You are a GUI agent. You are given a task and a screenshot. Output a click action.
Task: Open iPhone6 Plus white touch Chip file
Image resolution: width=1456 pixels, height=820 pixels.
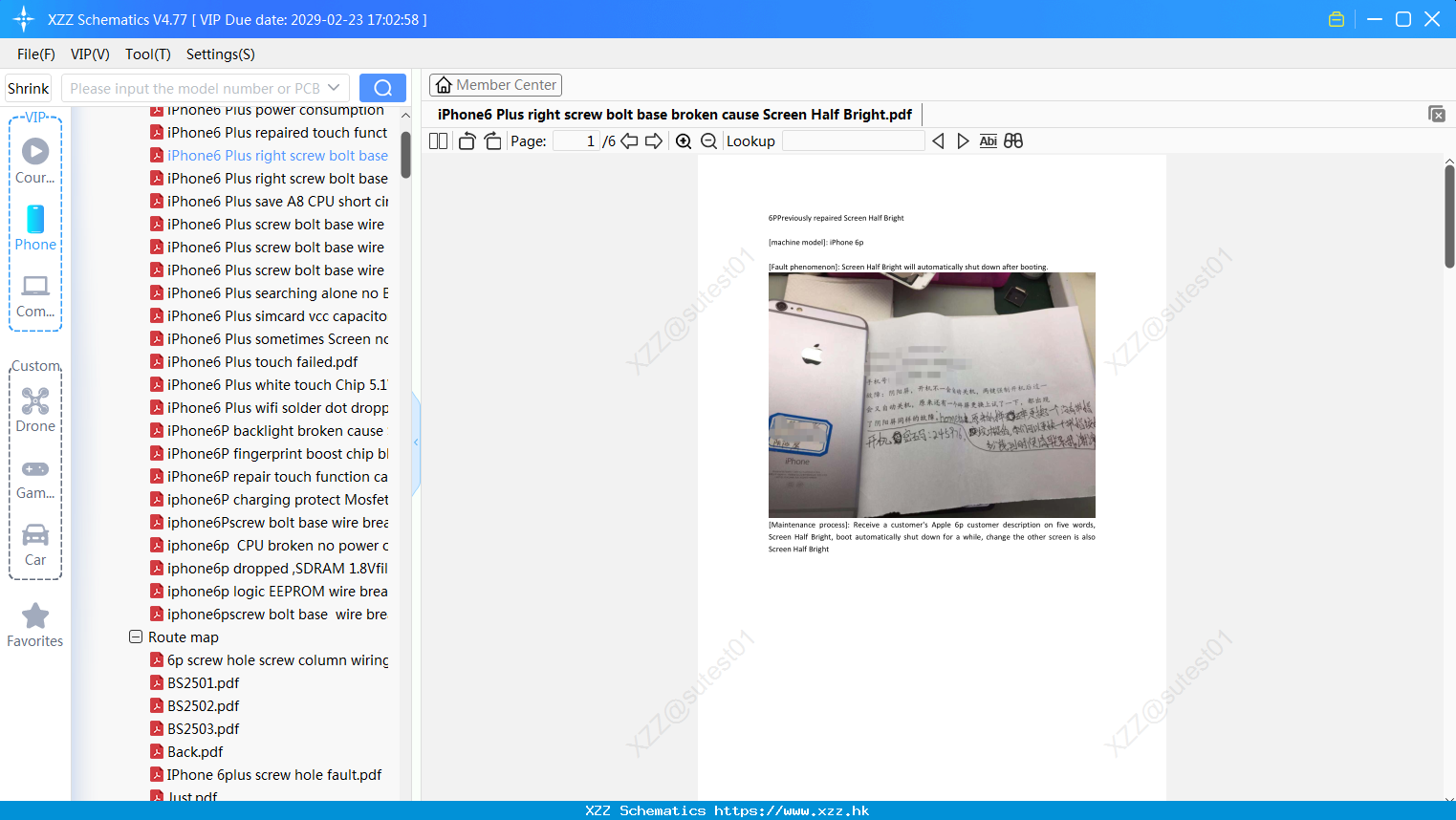point(270,385)
